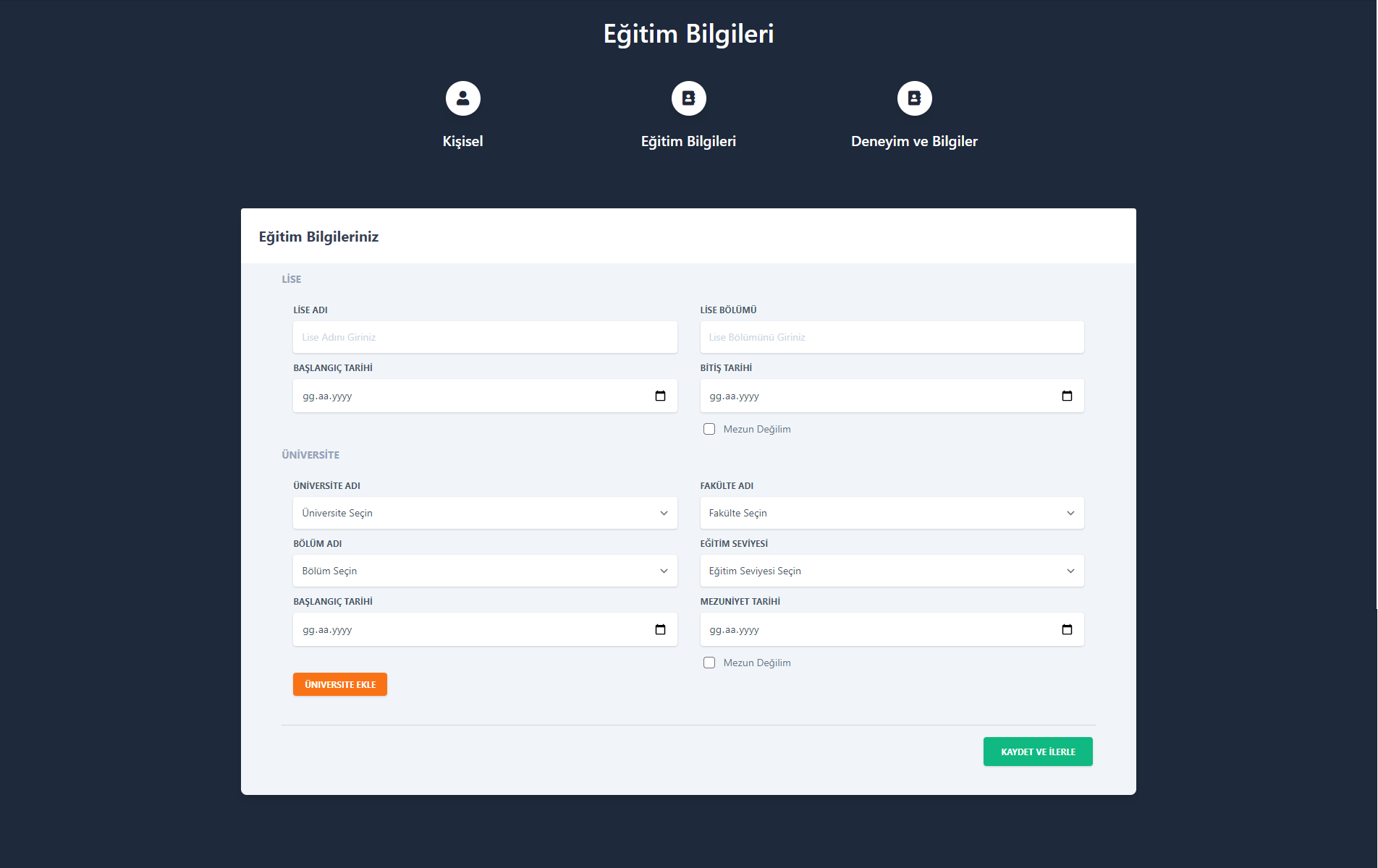Check Mezun Değilim under Bitiş Tarihi
This screenshot has width=1378, height=868.
click(x=709, y=429)
